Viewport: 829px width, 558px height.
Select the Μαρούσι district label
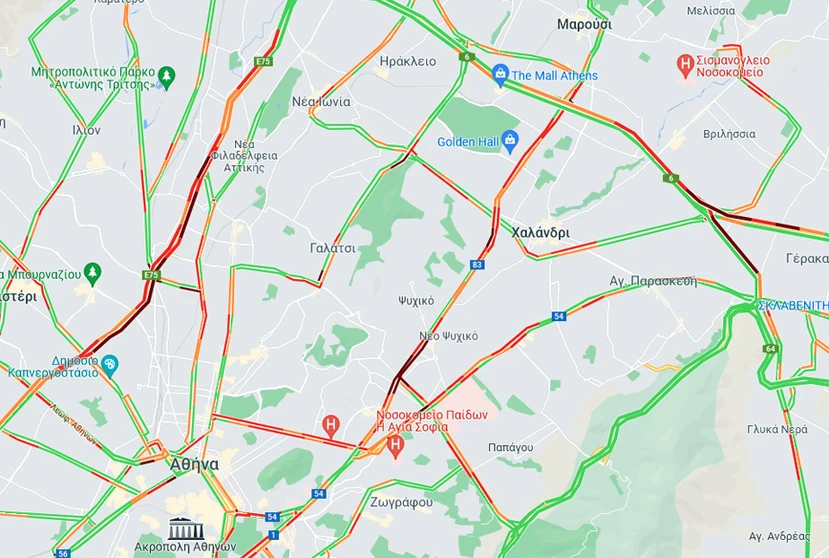[584, 24]
